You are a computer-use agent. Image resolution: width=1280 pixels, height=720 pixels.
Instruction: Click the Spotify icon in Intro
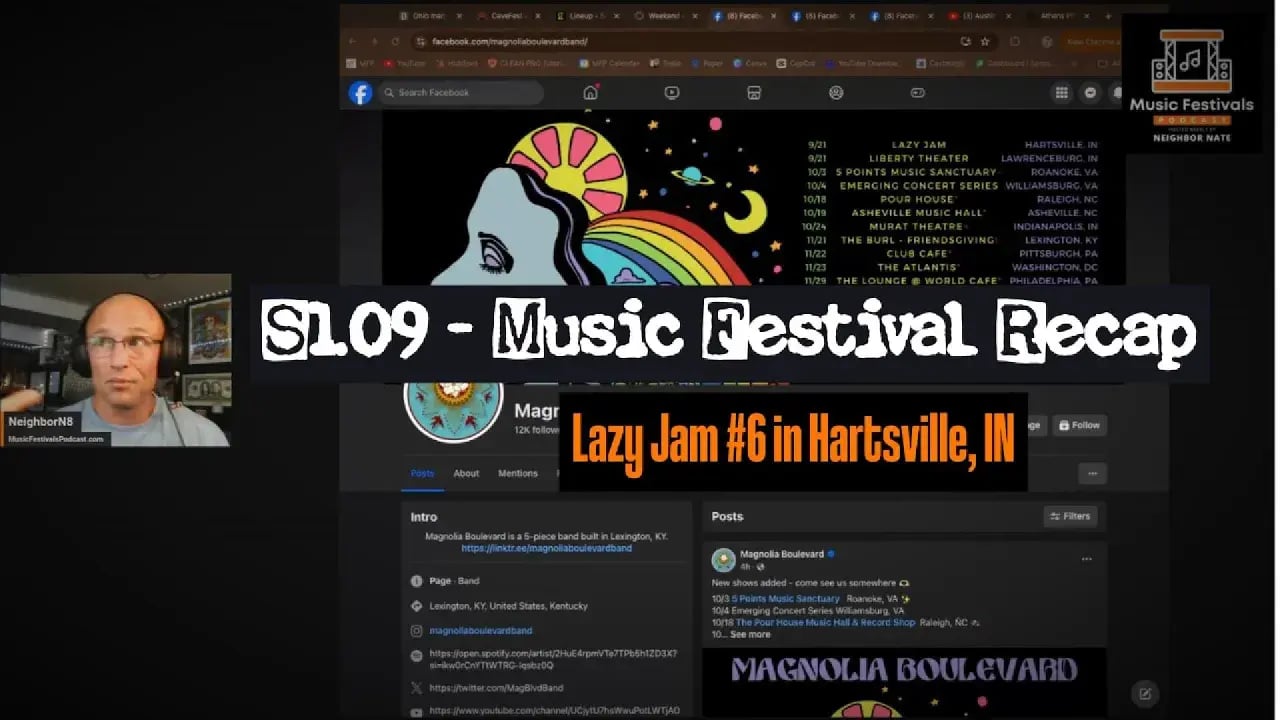(x=417, y=656)
